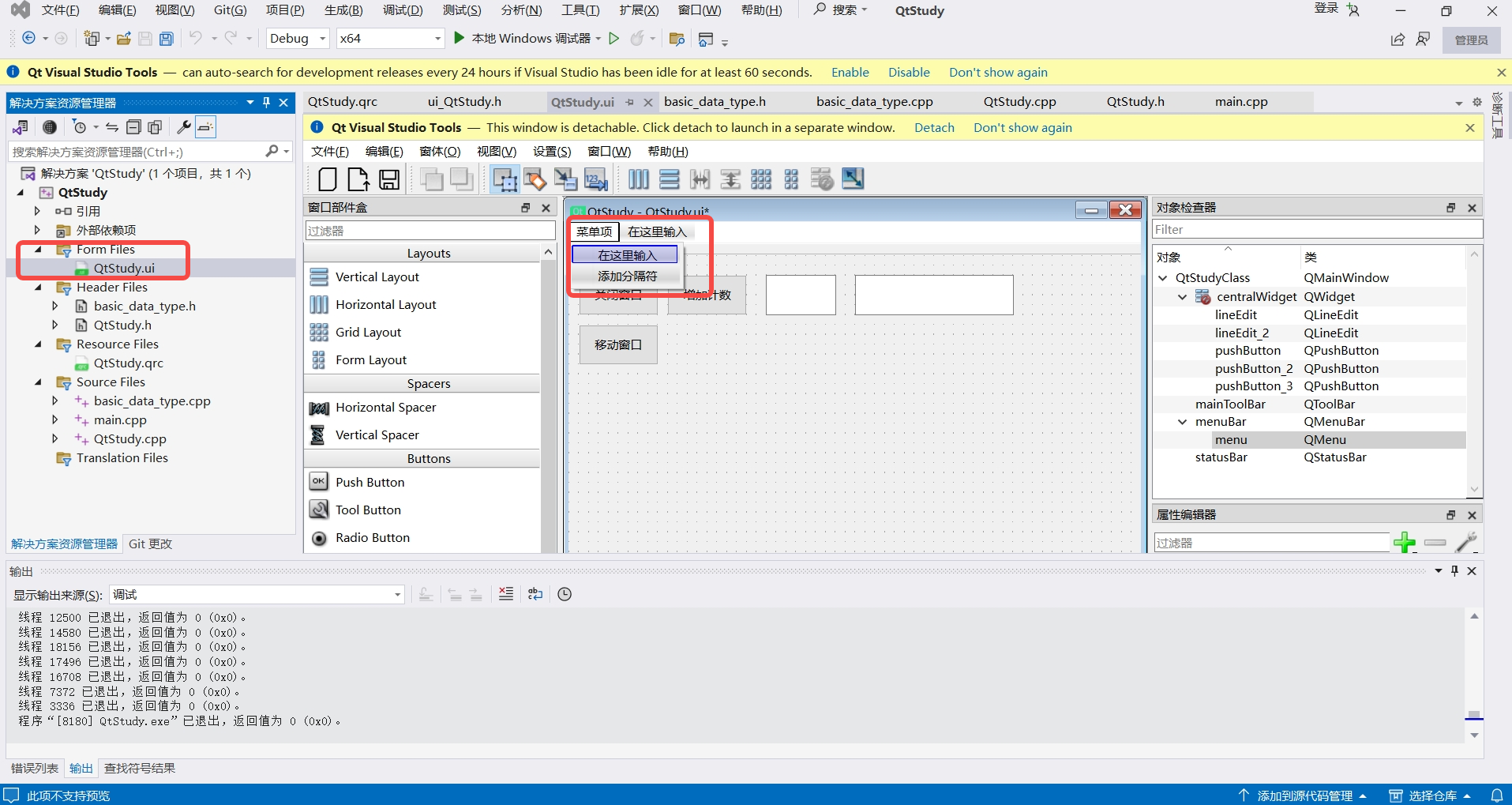
Task: Click Enable link in Qt notification bar
Action: click(850, 72)
